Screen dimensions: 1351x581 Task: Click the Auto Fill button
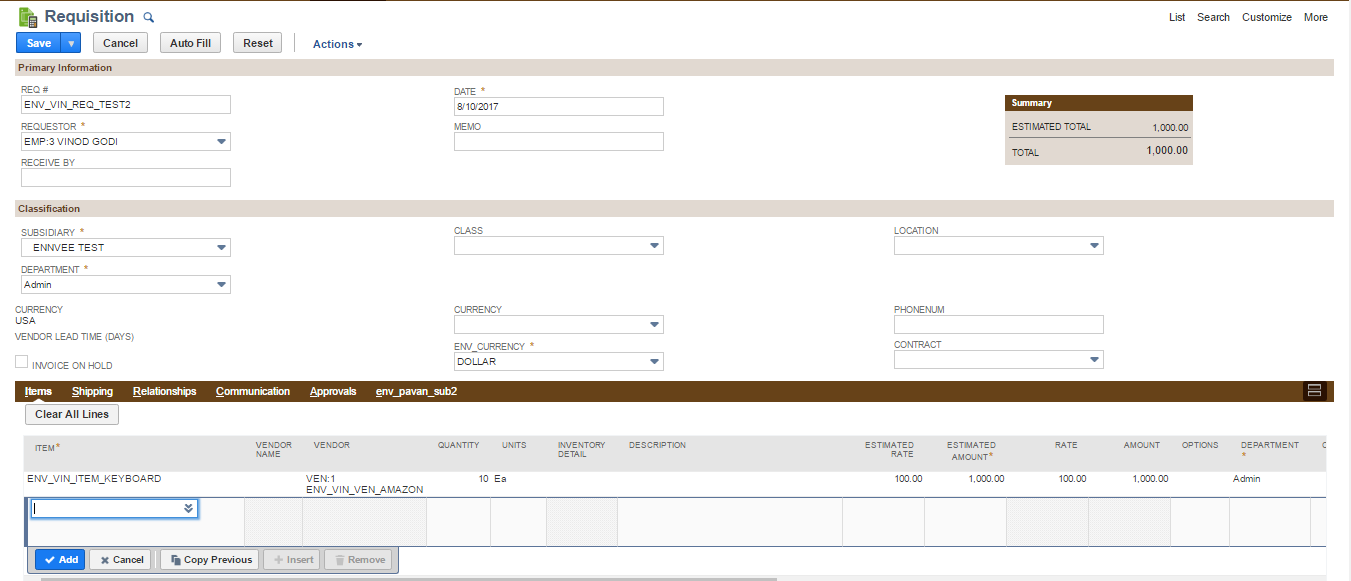(x=190, y=42)
